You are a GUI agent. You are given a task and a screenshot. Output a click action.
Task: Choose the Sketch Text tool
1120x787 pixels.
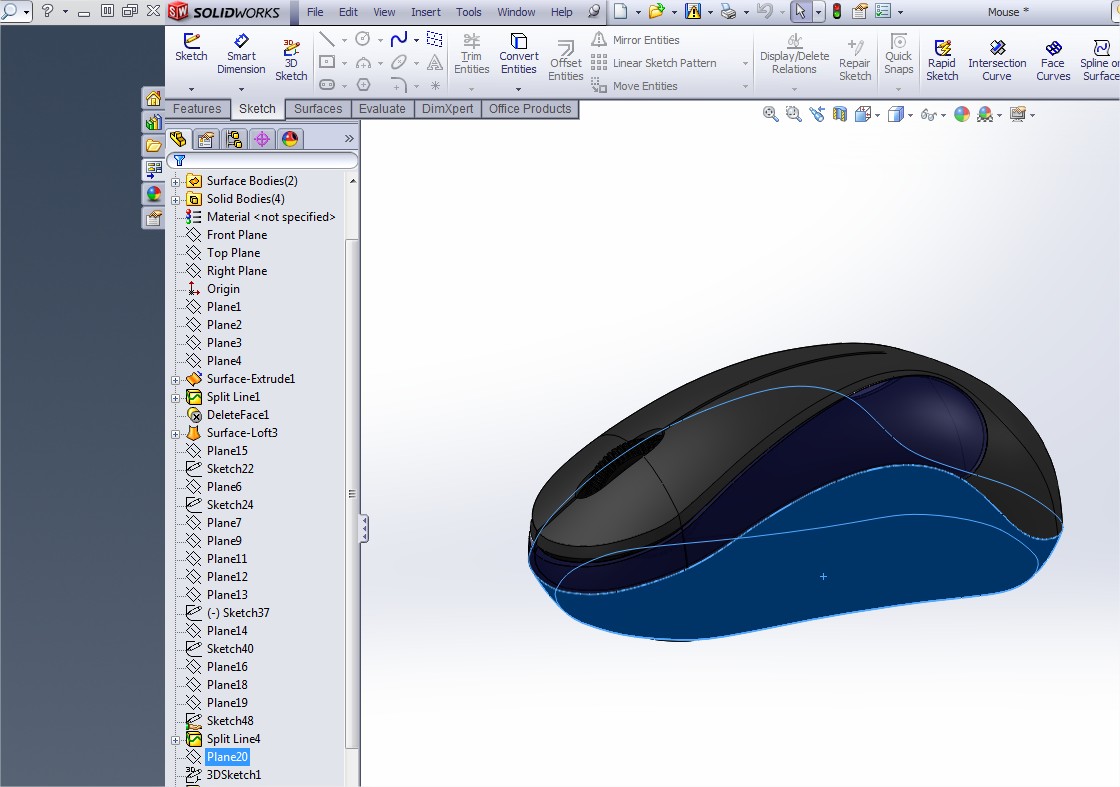pos(434,63)
